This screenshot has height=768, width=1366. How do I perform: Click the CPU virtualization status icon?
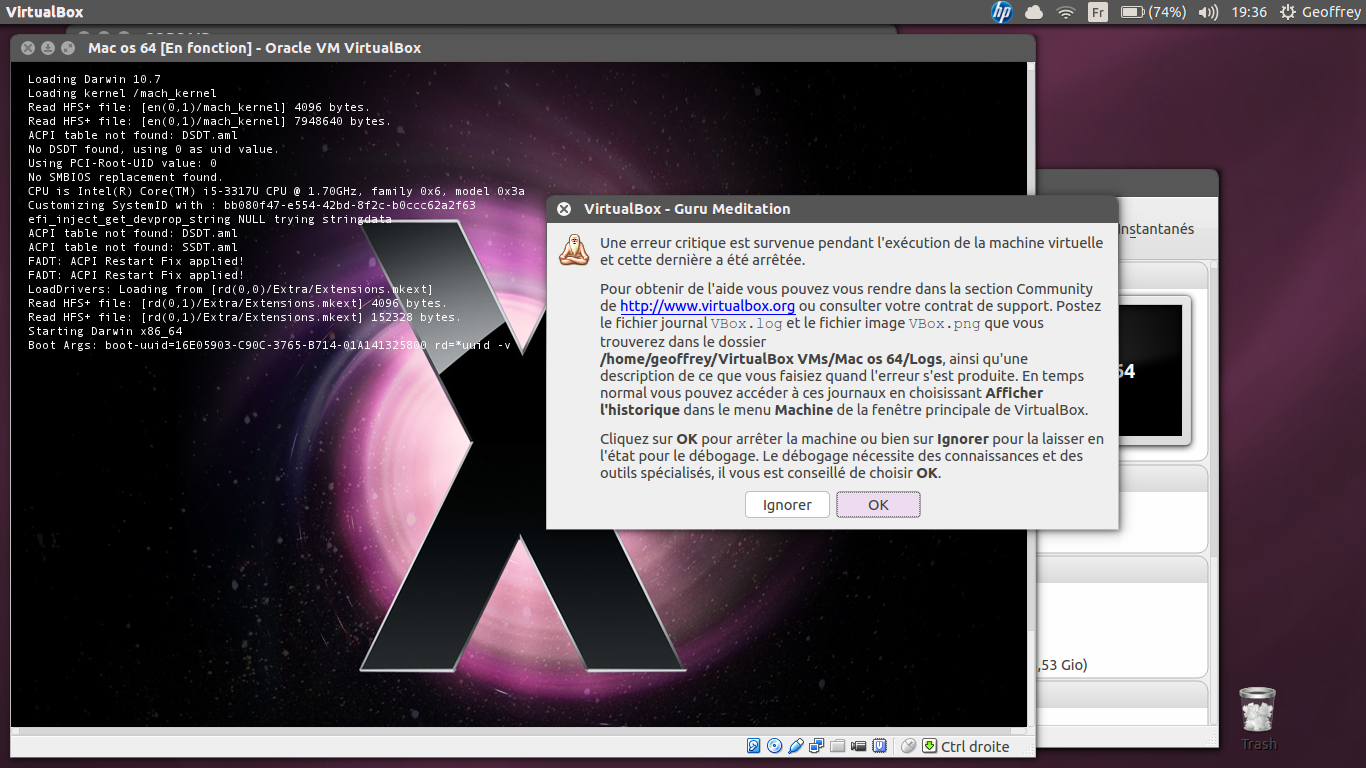[880, 746]
